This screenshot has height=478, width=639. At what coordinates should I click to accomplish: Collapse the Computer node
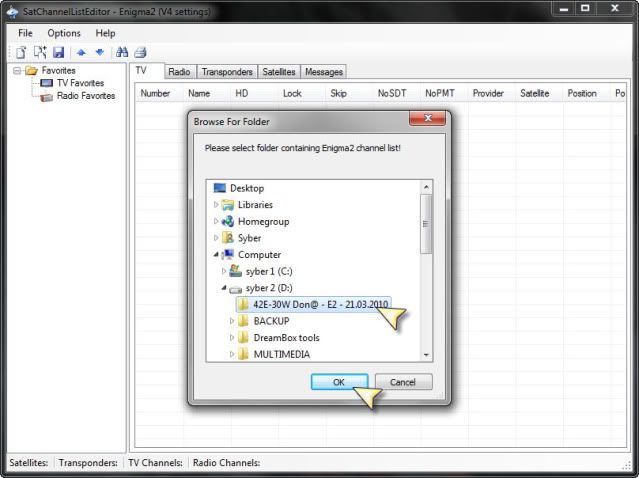[216, 255]
